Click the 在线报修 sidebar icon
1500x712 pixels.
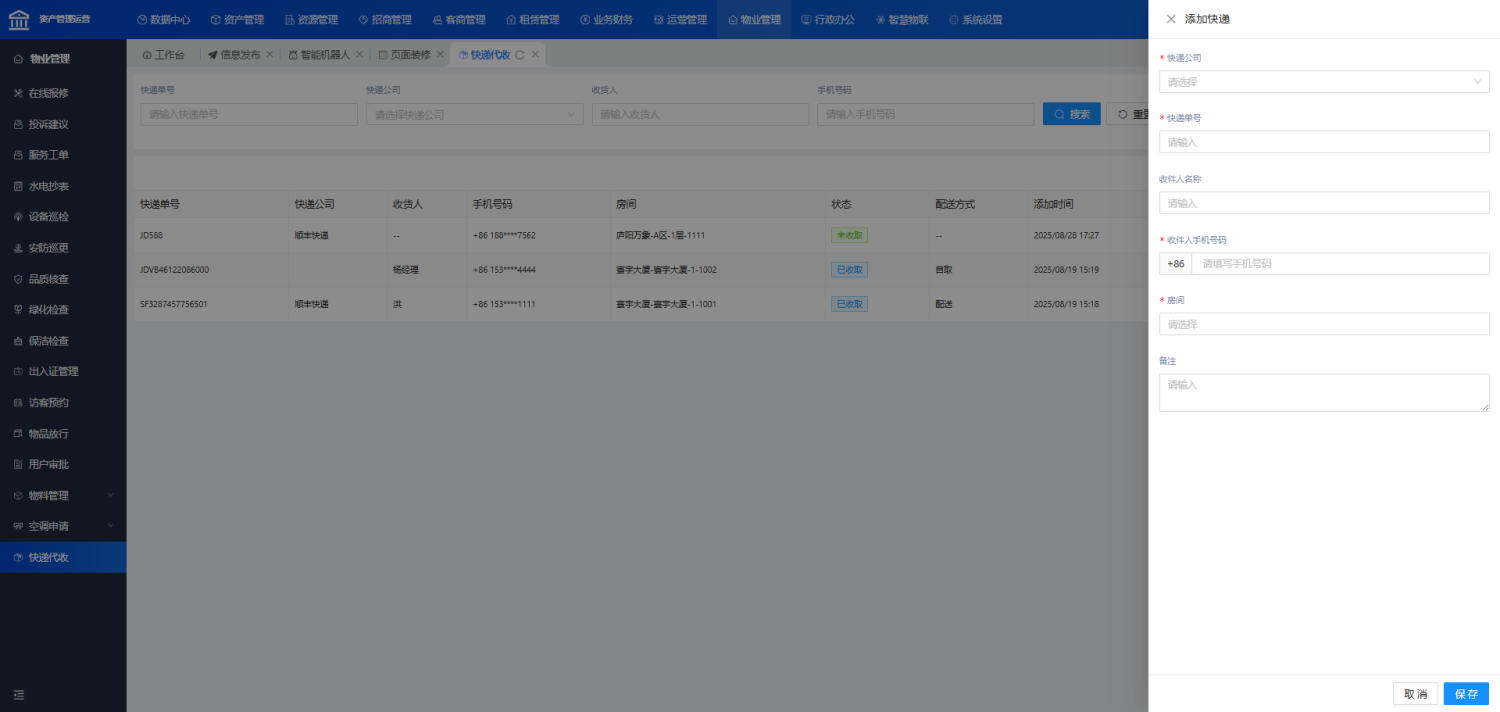point(18,93)
